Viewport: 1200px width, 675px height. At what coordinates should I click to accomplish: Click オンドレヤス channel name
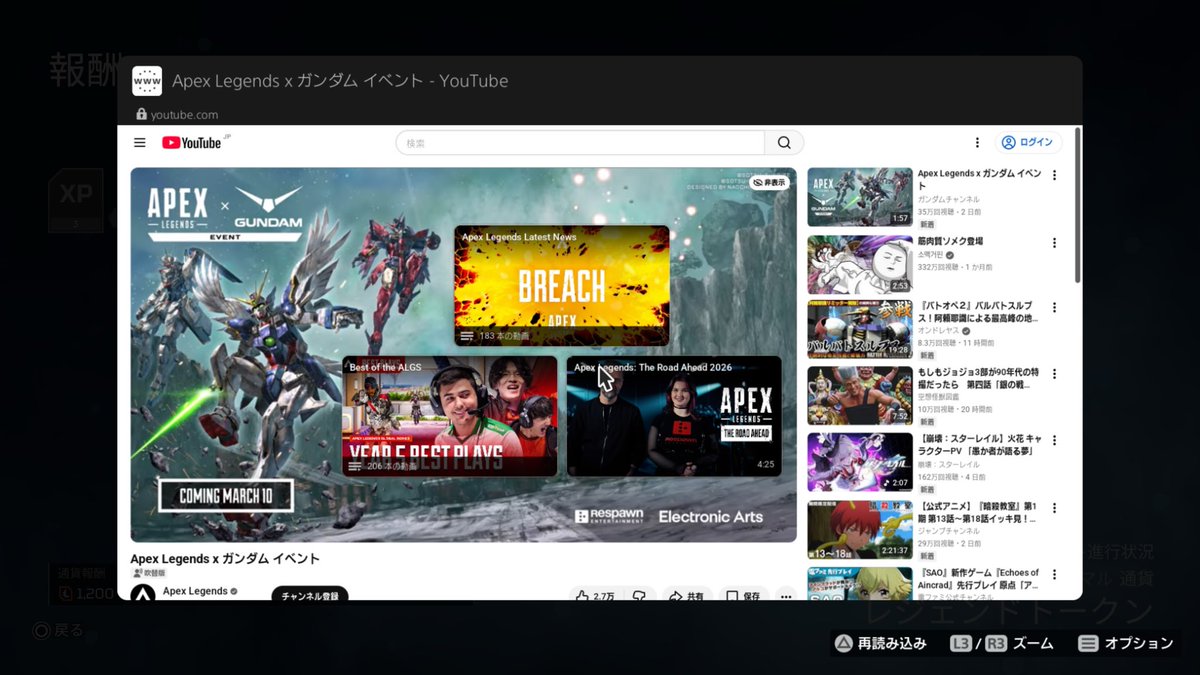(x=940, y=331)
